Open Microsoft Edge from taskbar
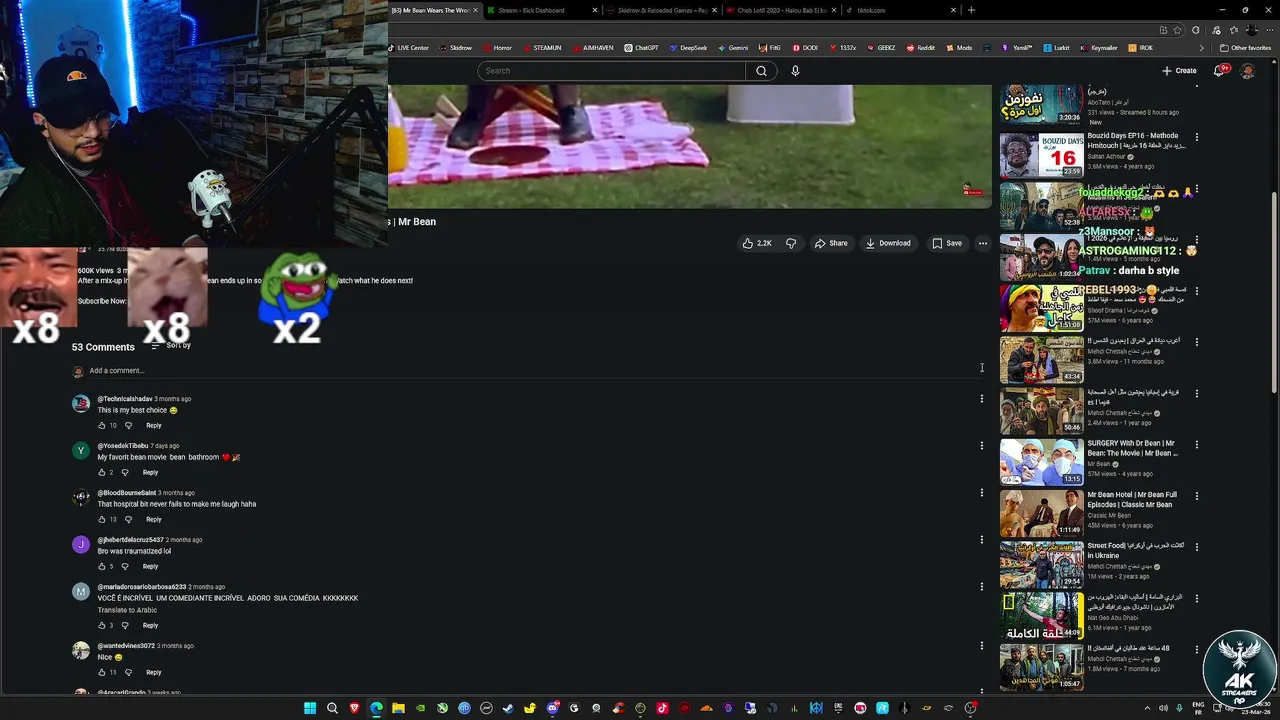Screen dimensions: 1280x720 (x=376, y=709)
